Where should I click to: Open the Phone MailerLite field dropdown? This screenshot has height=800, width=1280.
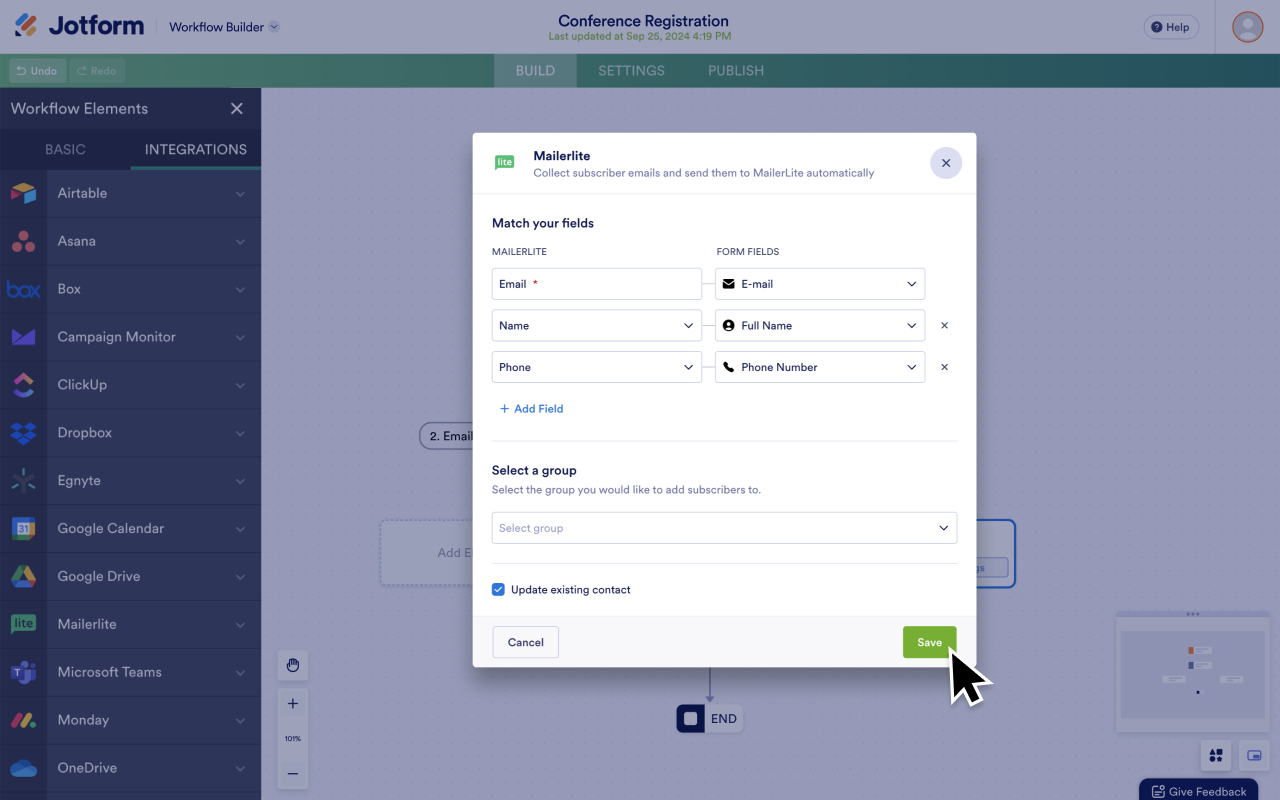click(597, 367)
